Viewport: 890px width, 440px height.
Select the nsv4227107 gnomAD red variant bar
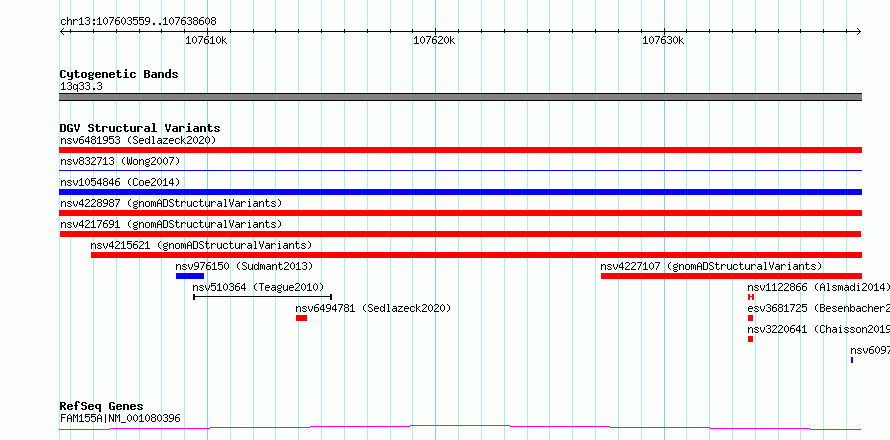click(x=731, y=276)
